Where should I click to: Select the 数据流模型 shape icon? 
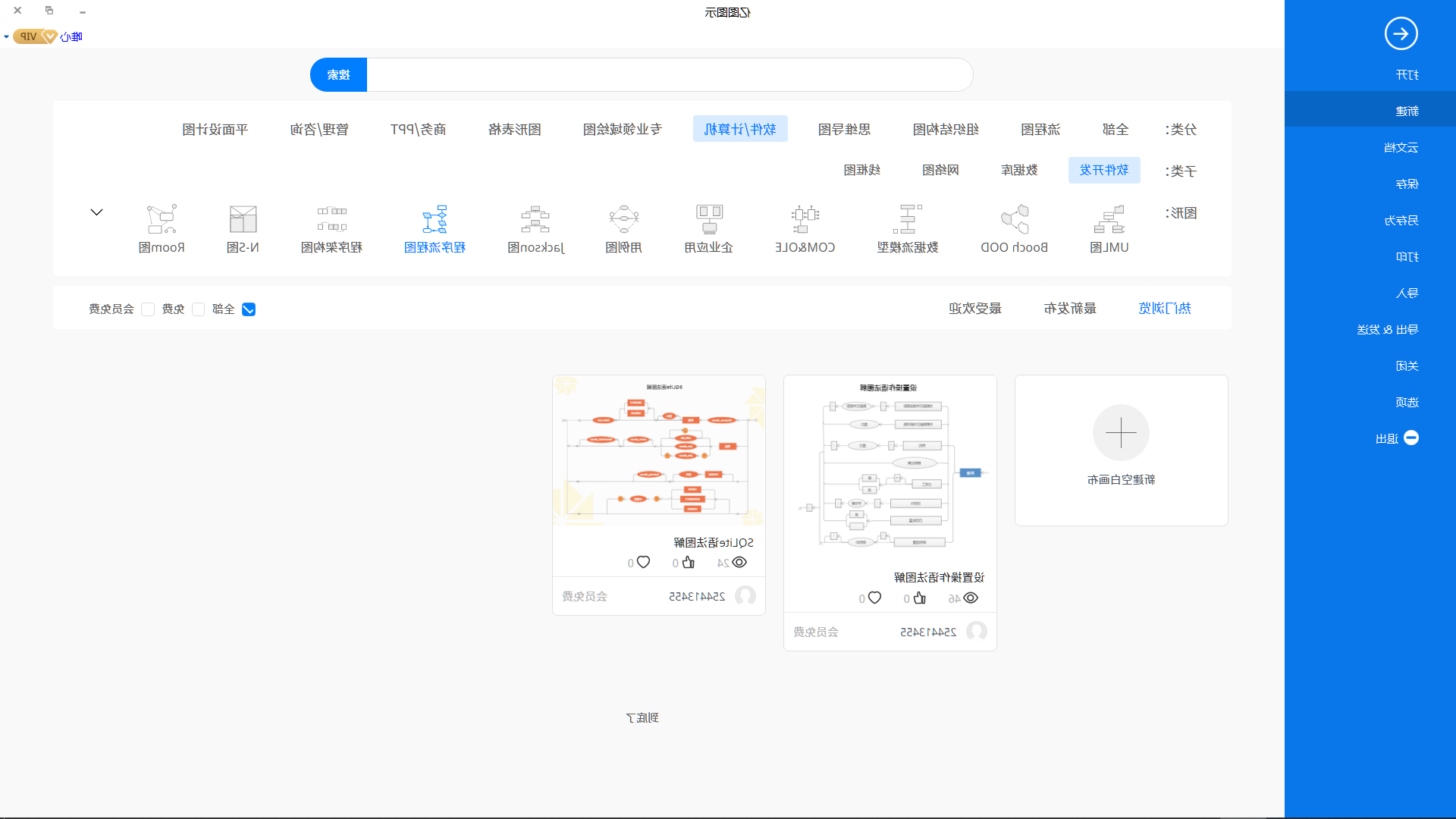point(908,219)
